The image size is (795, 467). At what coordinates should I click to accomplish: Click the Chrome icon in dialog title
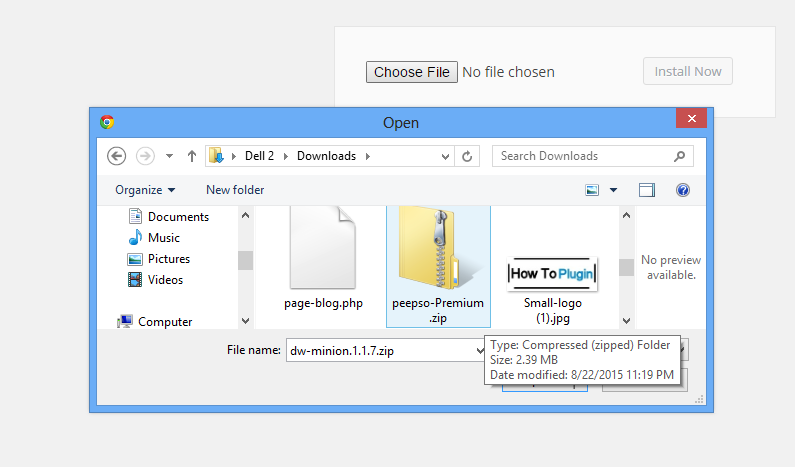(107, 122)
